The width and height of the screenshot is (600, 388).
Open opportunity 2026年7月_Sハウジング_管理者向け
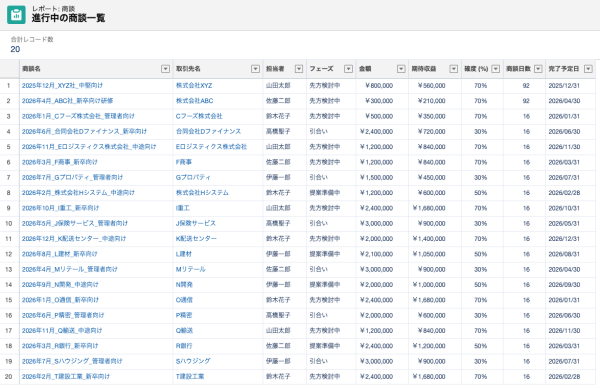72,361
